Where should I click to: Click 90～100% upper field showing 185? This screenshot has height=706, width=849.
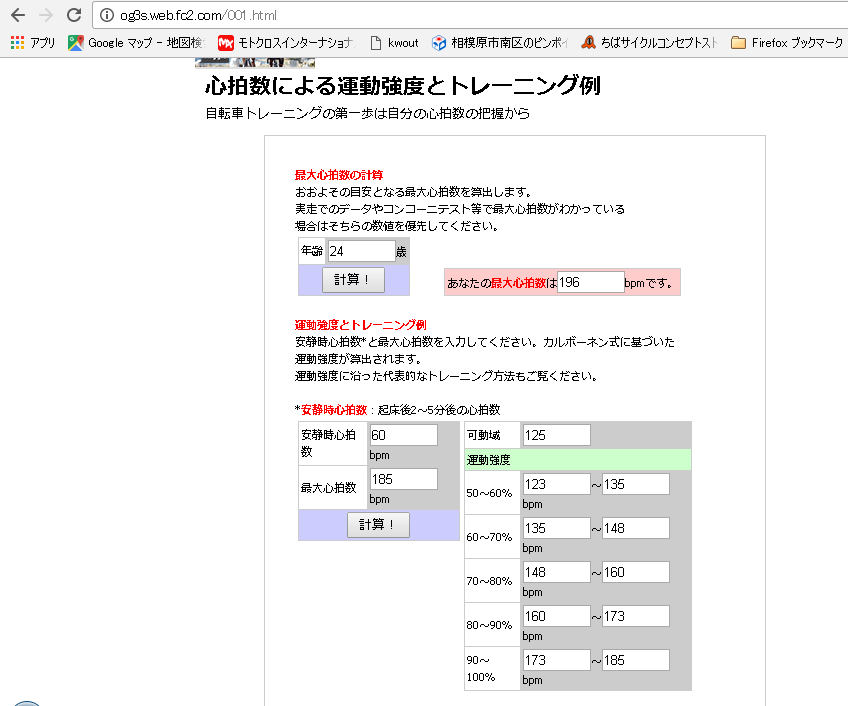636,660
